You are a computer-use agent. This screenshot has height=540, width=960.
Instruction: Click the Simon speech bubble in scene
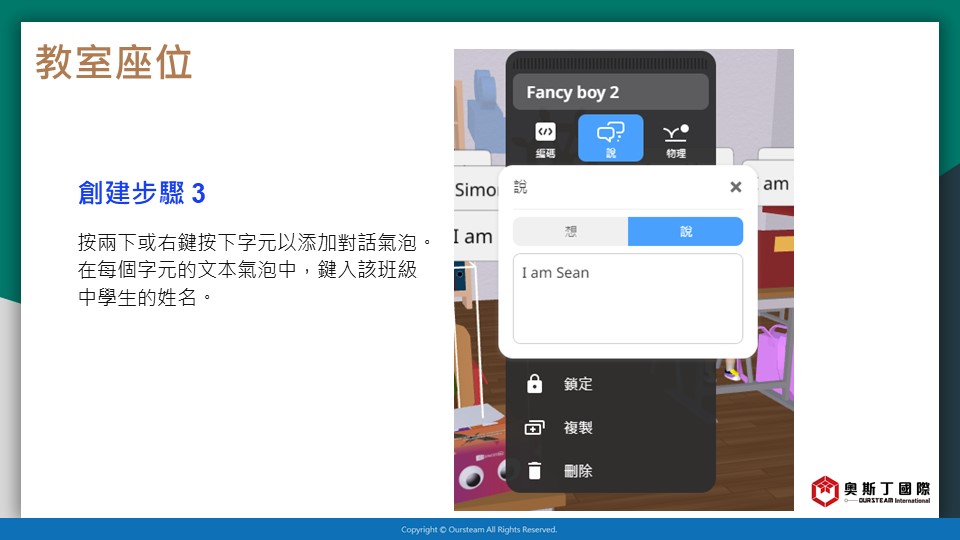pos(475,189)
